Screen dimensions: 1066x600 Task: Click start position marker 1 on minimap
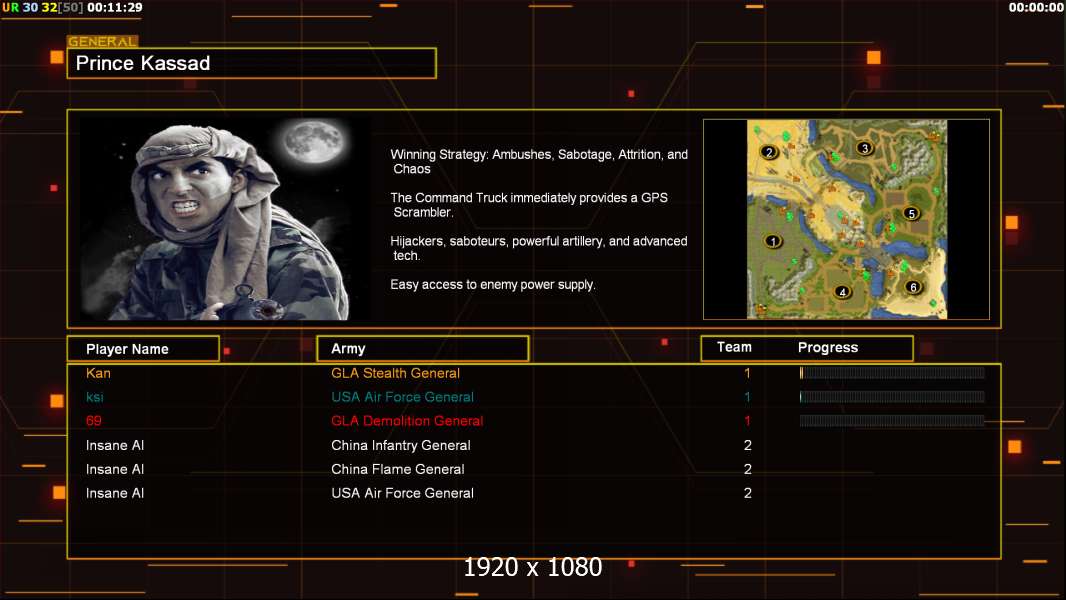[772, 241]
